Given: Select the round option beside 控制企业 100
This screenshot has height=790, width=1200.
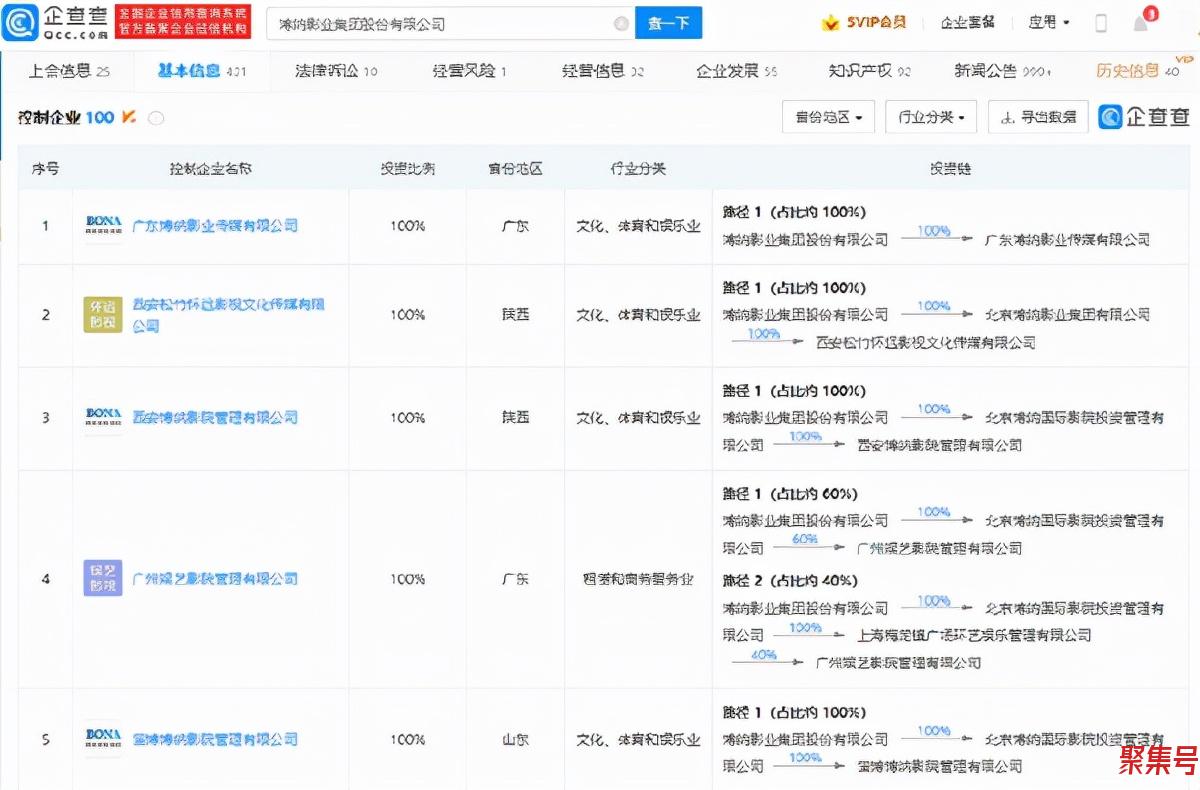Looking at the screenshot, I should point(155,118).
